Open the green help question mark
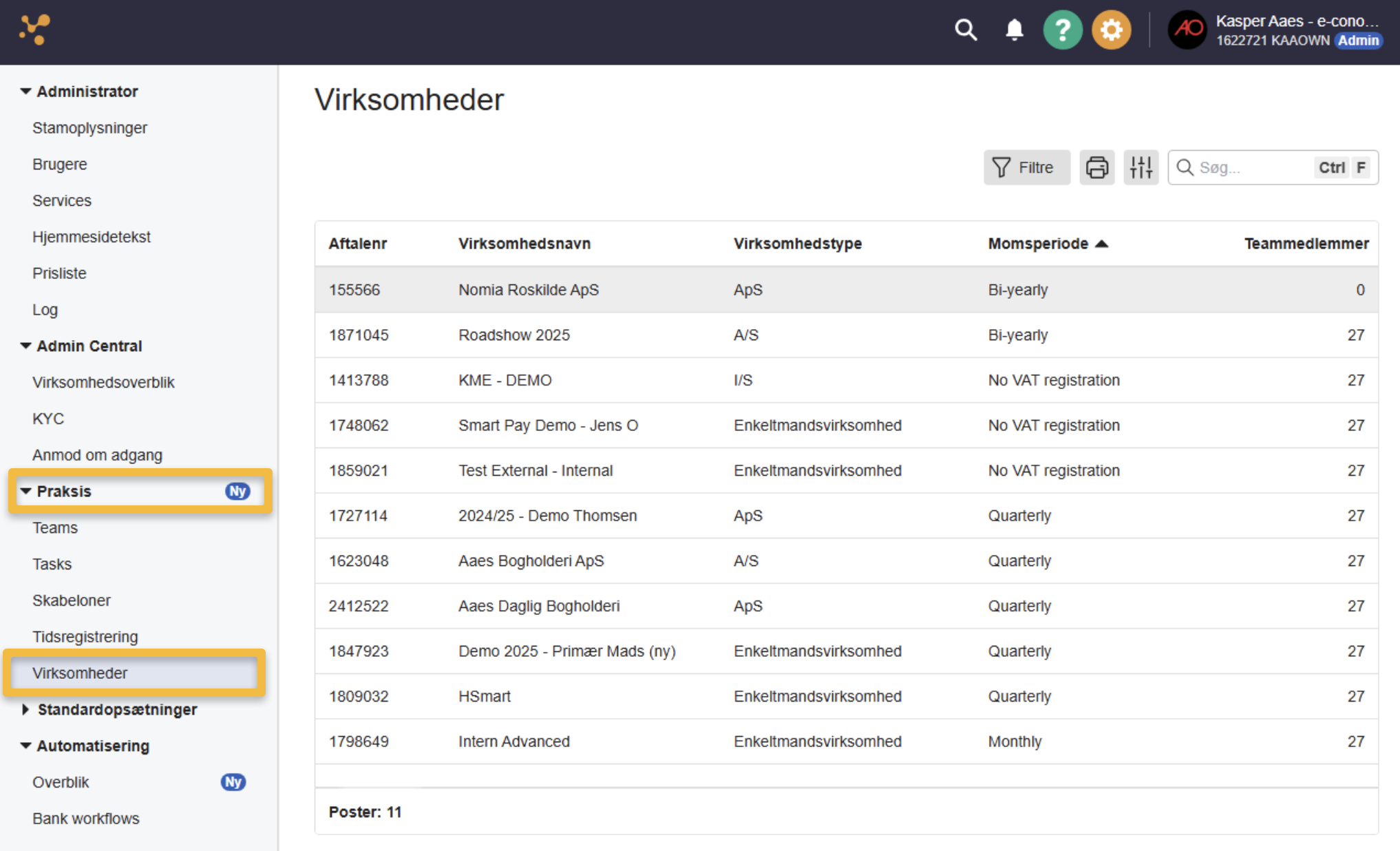This screenshot has width=1400, height=851. click(1063, 30)
